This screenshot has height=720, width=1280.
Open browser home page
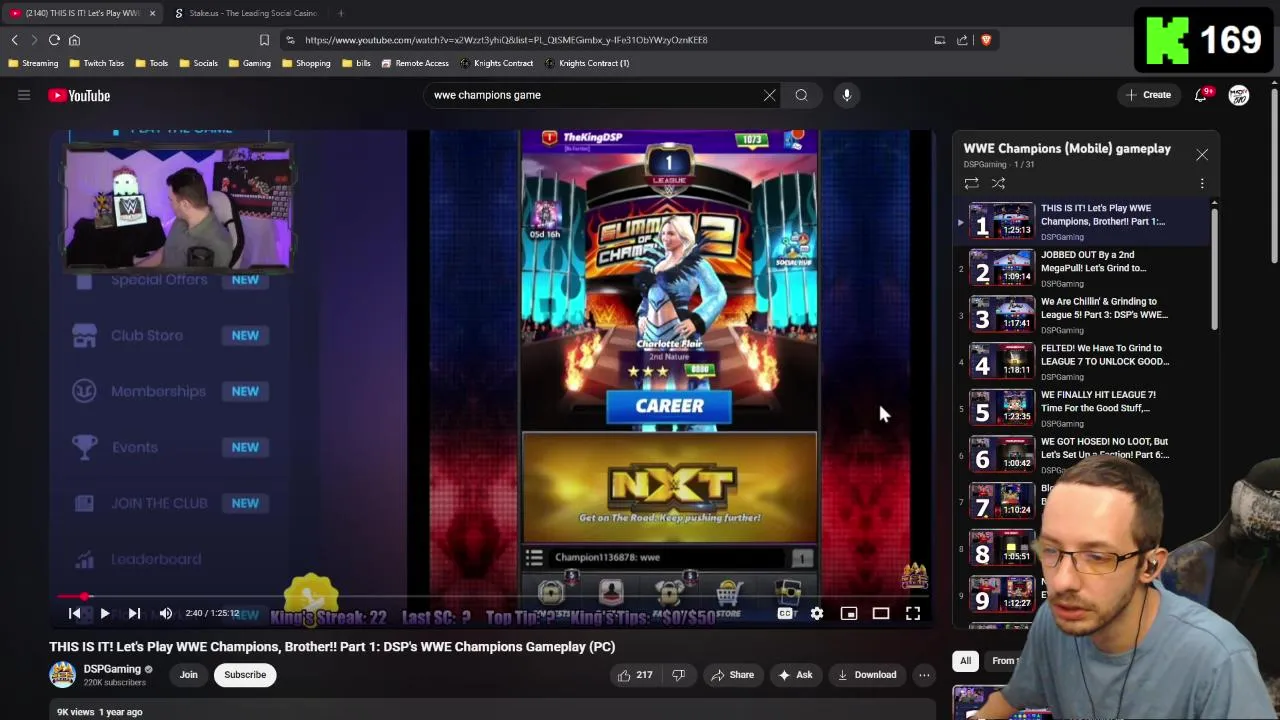pos(74,40)
